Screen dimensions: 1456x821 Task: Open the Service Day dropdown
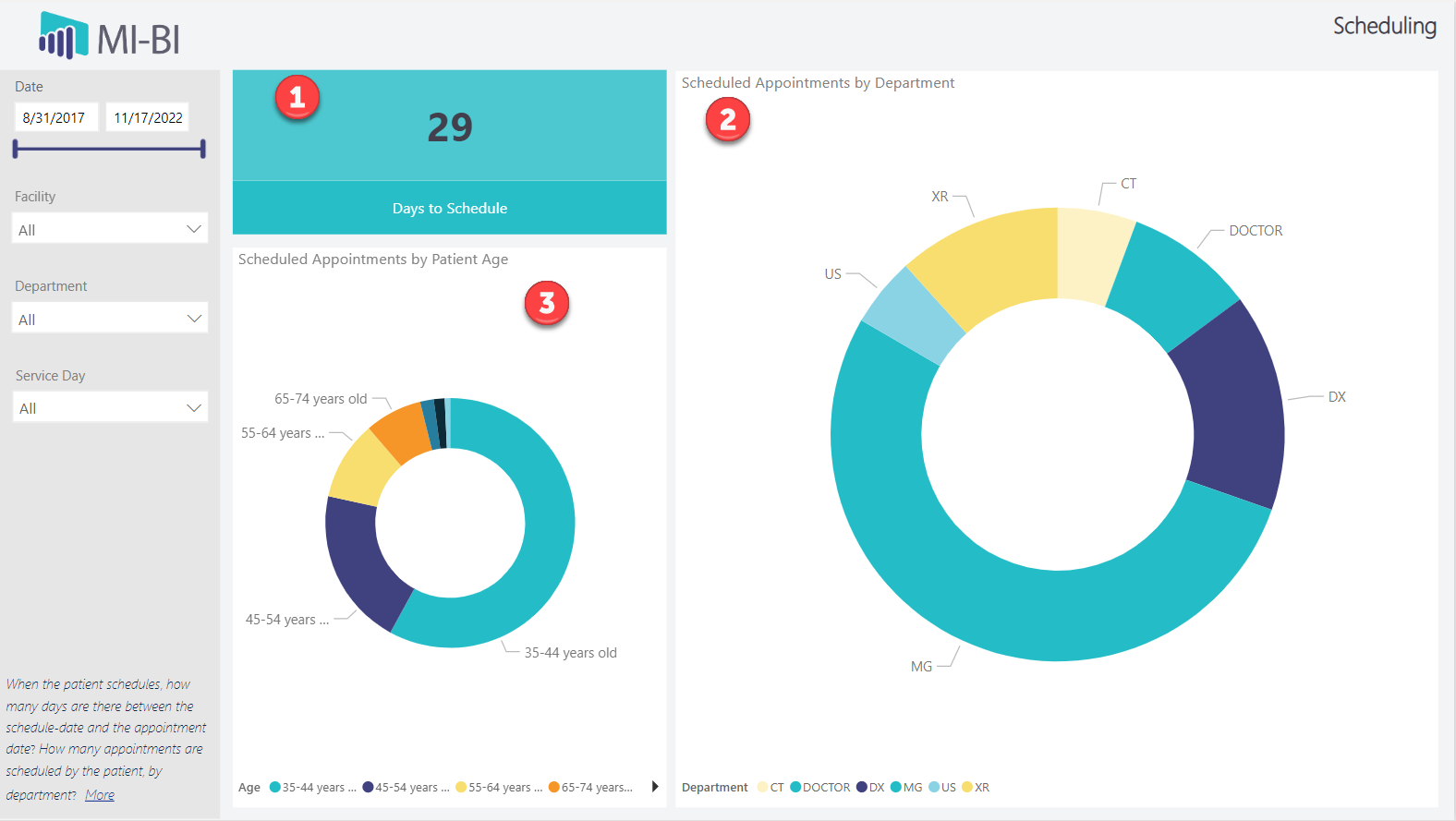[x=110, y=408]
